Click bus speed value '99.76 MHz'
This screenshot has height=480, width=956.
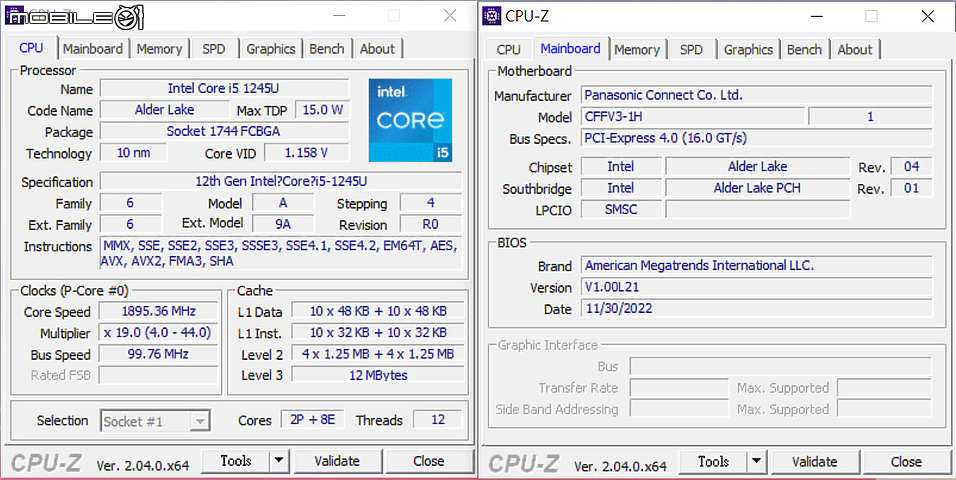159,354
